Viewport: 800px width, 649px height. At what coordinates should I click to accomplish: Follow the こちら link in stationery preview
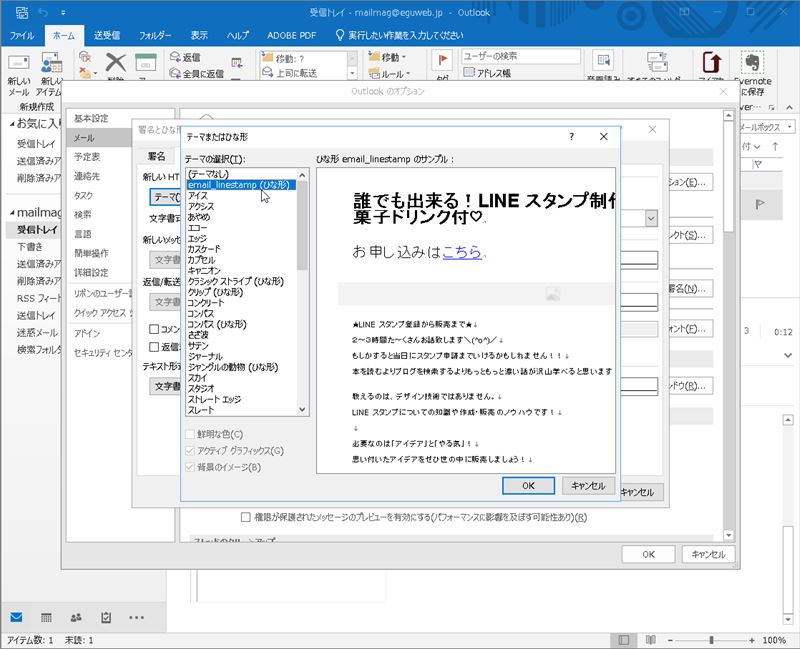coord(462,252)
